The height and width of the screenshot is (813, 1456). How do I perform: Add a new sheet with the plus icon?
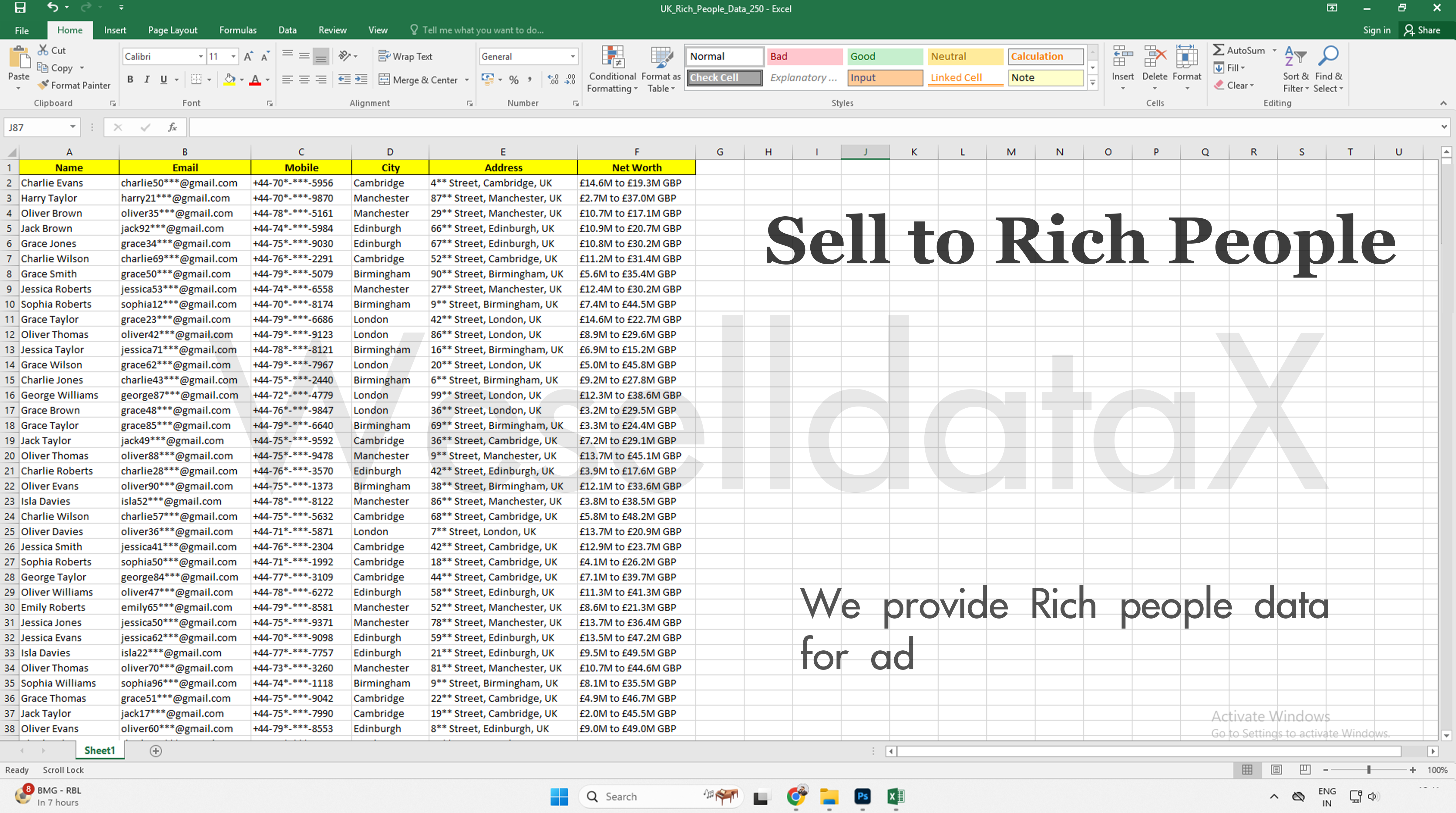point(156,751)
